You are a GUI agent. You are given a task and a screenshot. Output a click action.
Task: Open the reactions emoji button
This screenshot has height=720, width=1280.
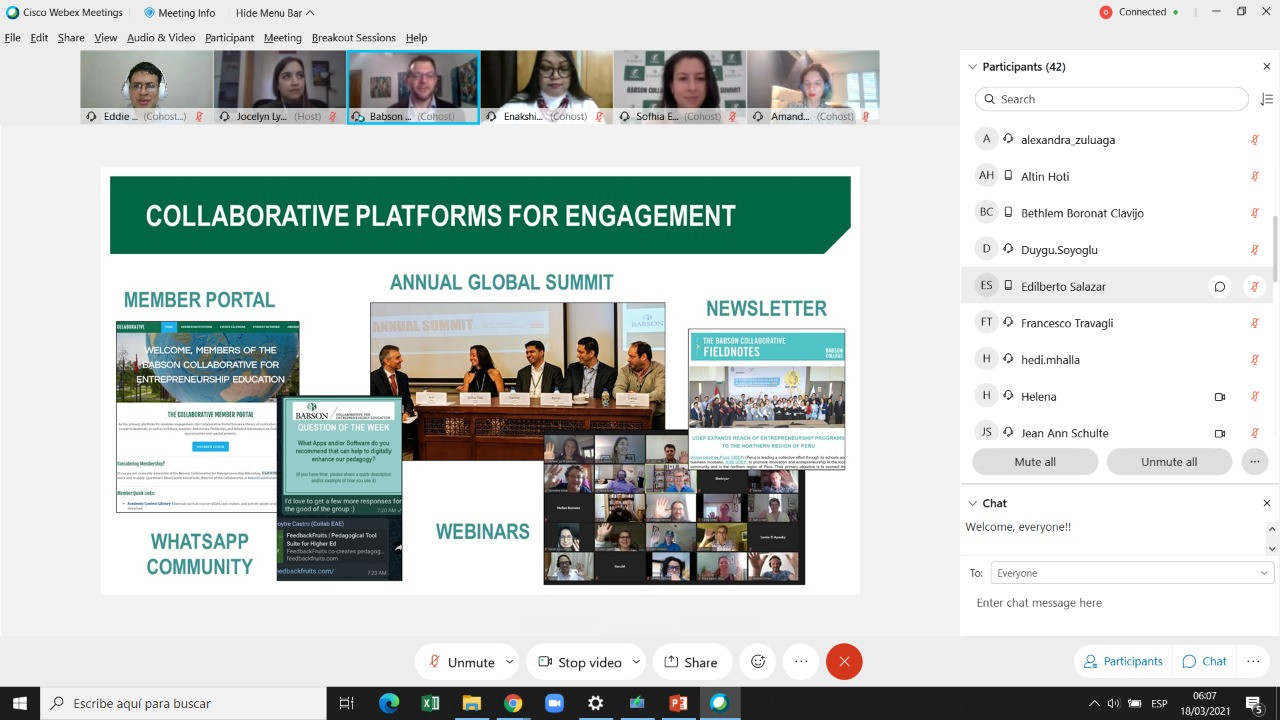[x=758, y=662]
